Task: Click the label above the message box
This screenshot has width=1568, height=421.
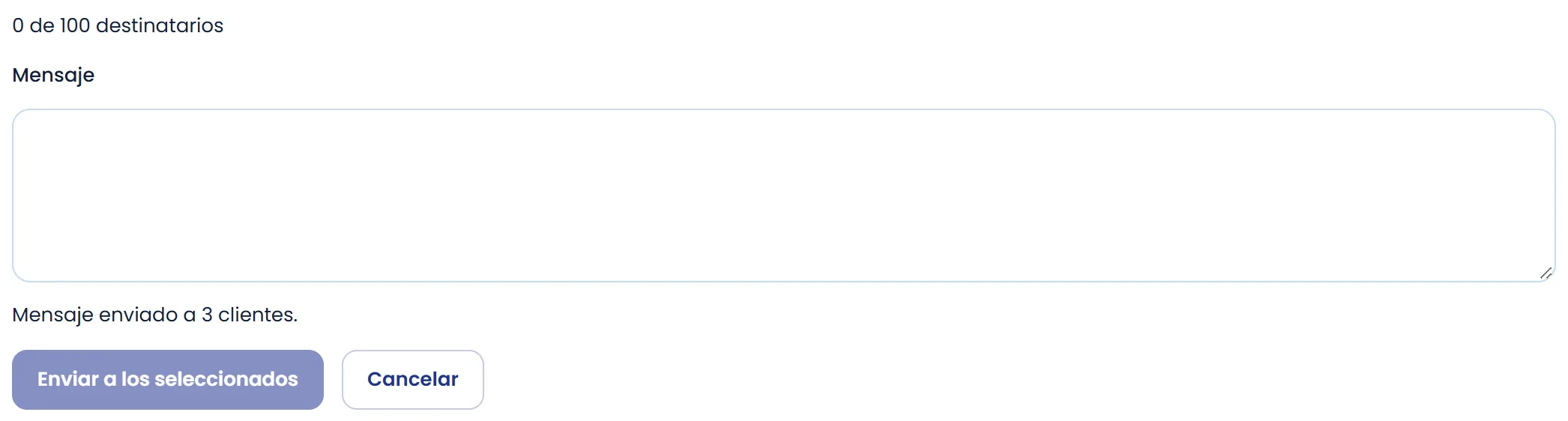Action: 53,76
